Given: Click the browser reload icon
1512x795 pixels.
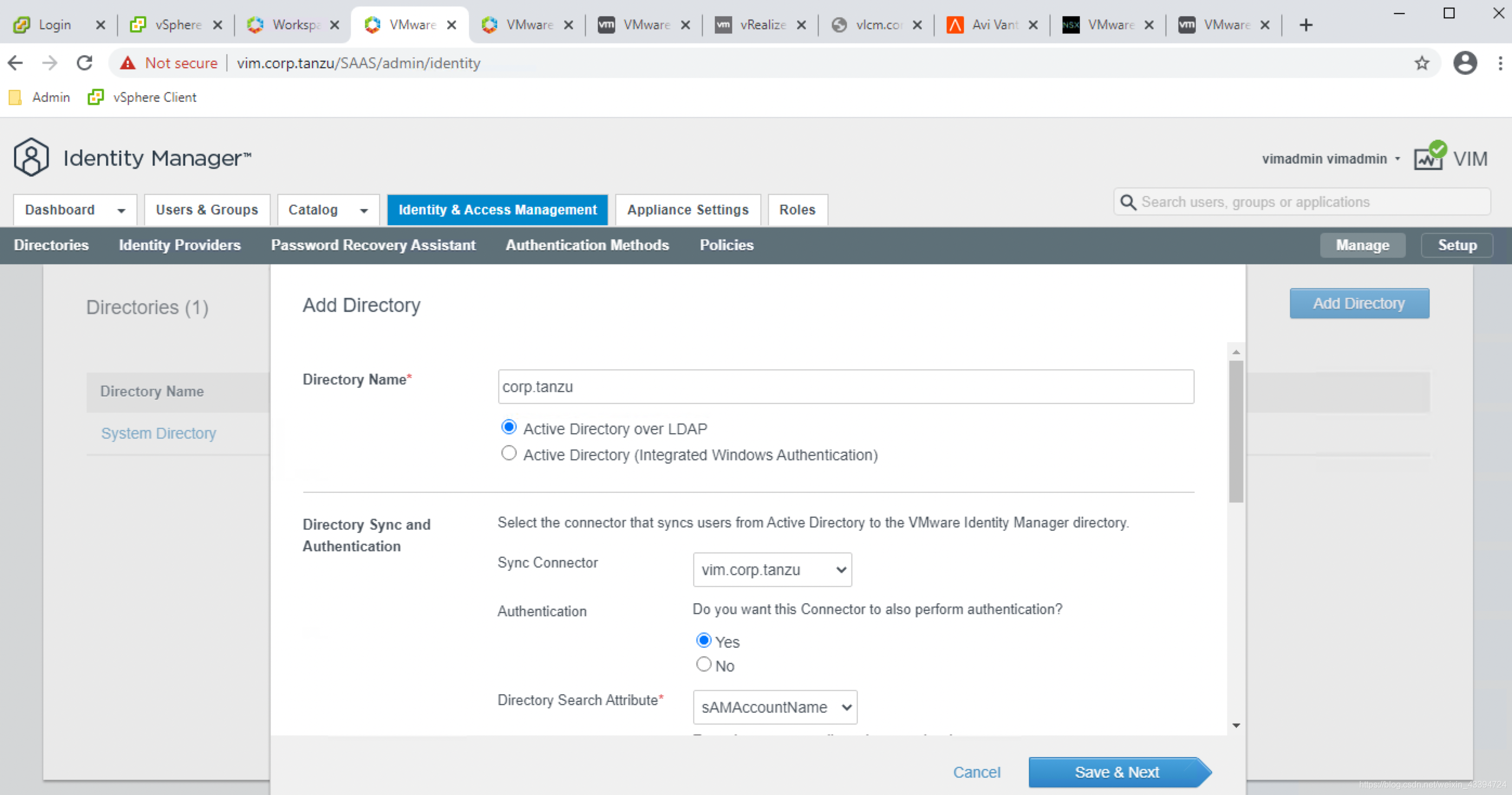Looking at the screenshot, I should pyautogui.click(x=84, y=63).
